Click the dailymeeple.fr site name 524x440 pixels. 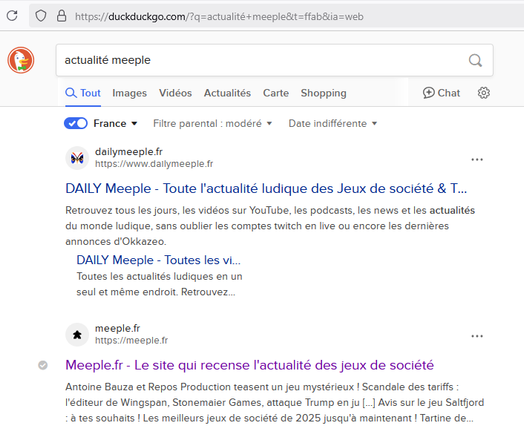[129, 152]
